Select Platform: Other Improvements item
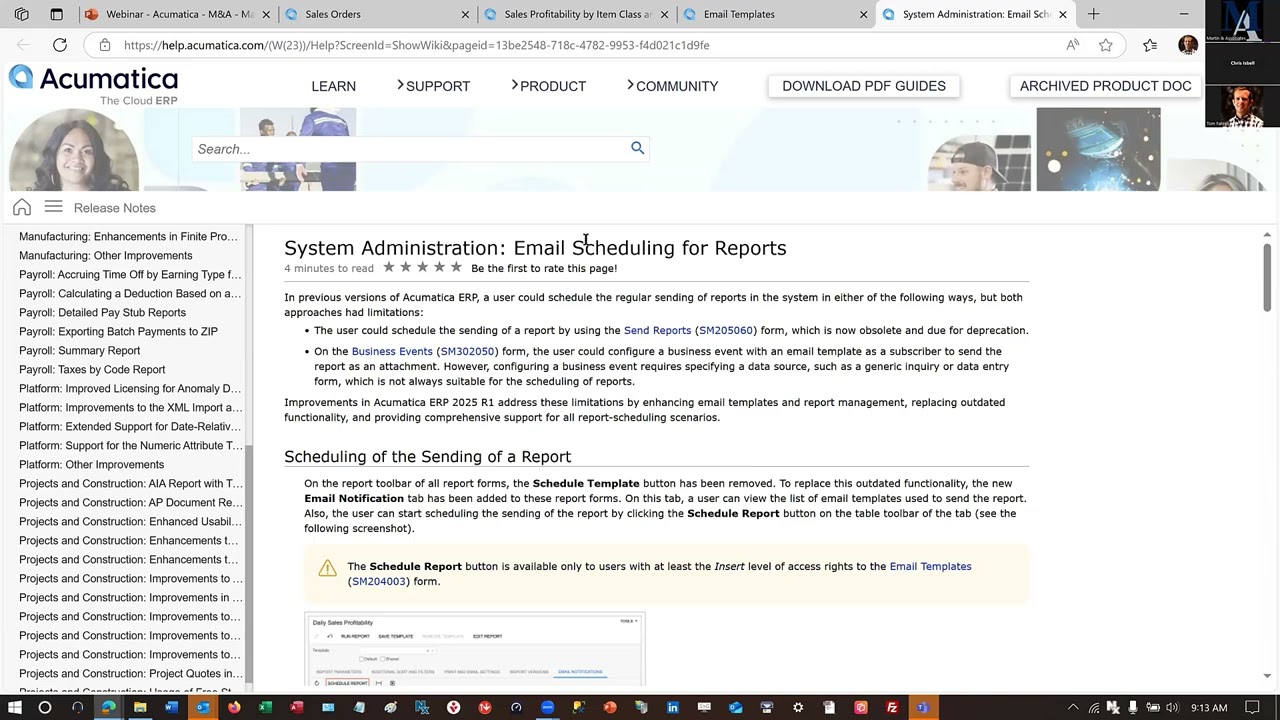 coord(91,464)
